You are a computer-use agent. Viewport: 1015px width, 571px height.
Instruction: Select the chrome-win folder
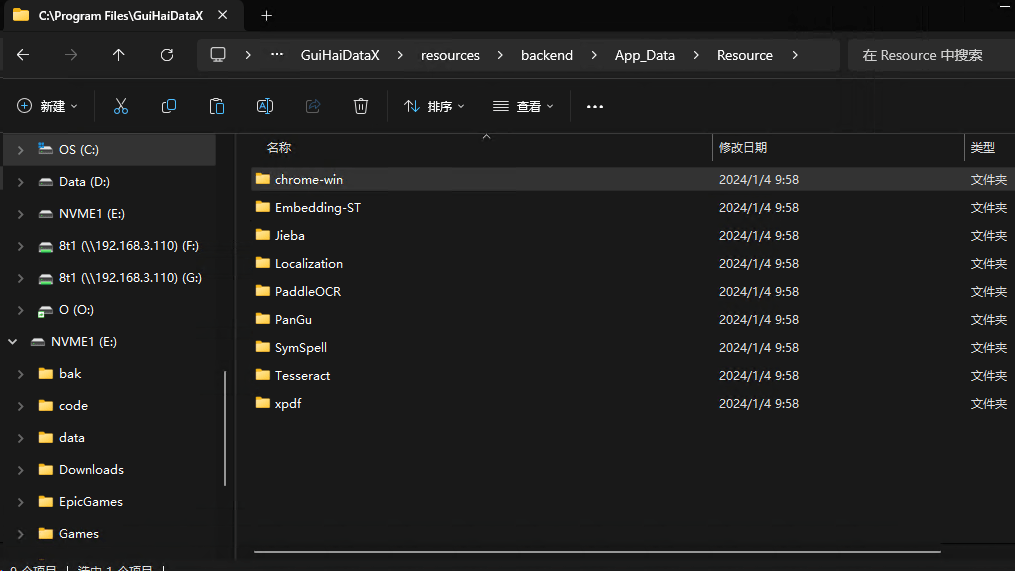[632, 179]
